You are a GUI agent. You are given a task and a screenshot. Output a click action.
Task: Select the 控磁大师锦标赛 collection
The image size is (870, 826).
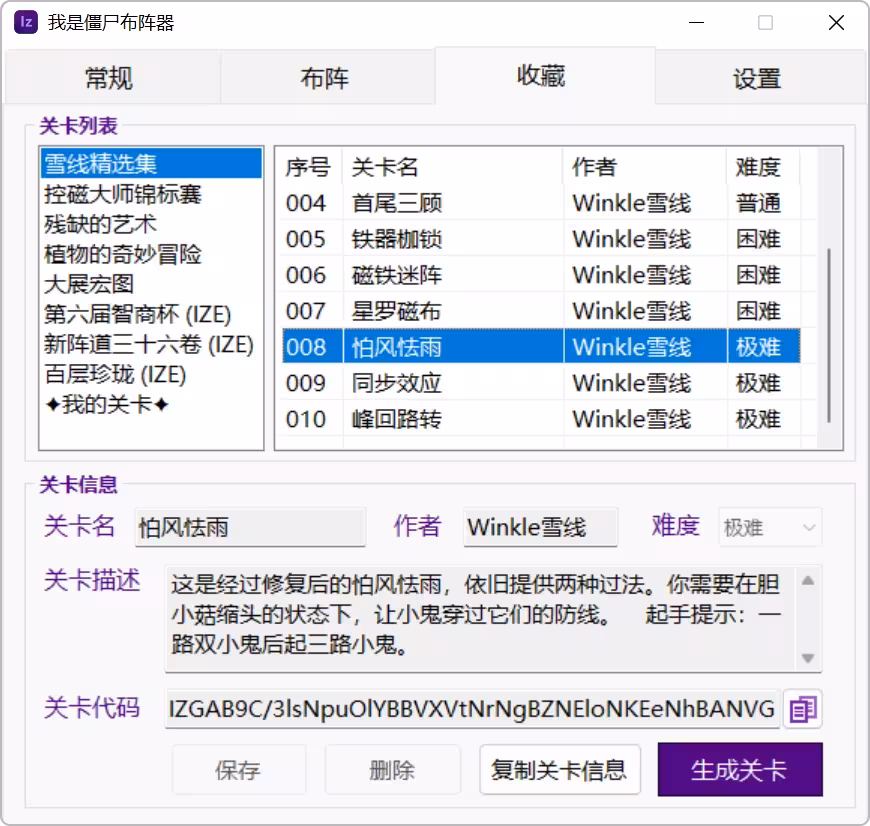tap(151, 194)
